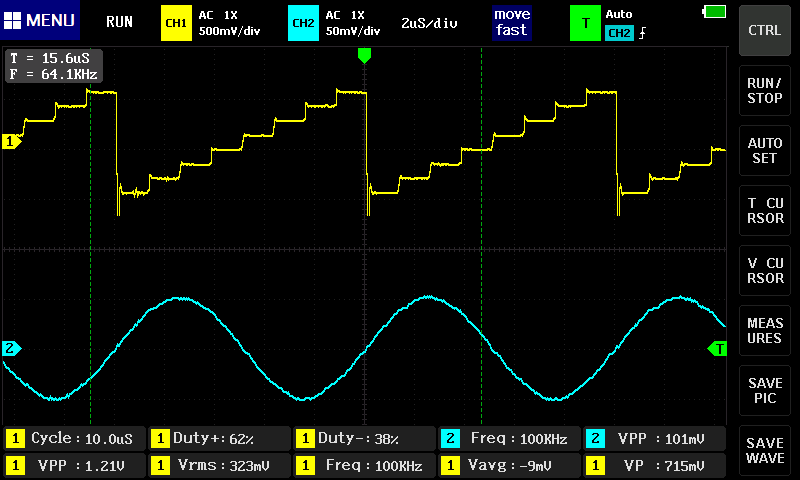This screenshot has width=800, height=480.
Task: Open the 2uS/div timebase setting
Action: pos(429,22)
